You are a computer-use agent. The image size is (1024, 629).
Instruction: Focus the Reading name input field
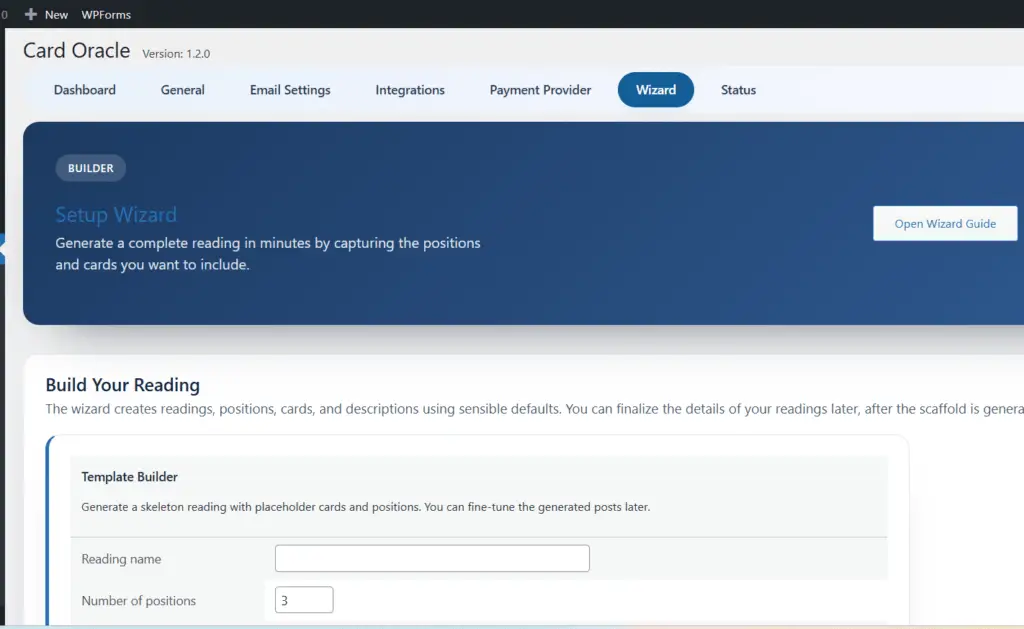pos(432,558)
